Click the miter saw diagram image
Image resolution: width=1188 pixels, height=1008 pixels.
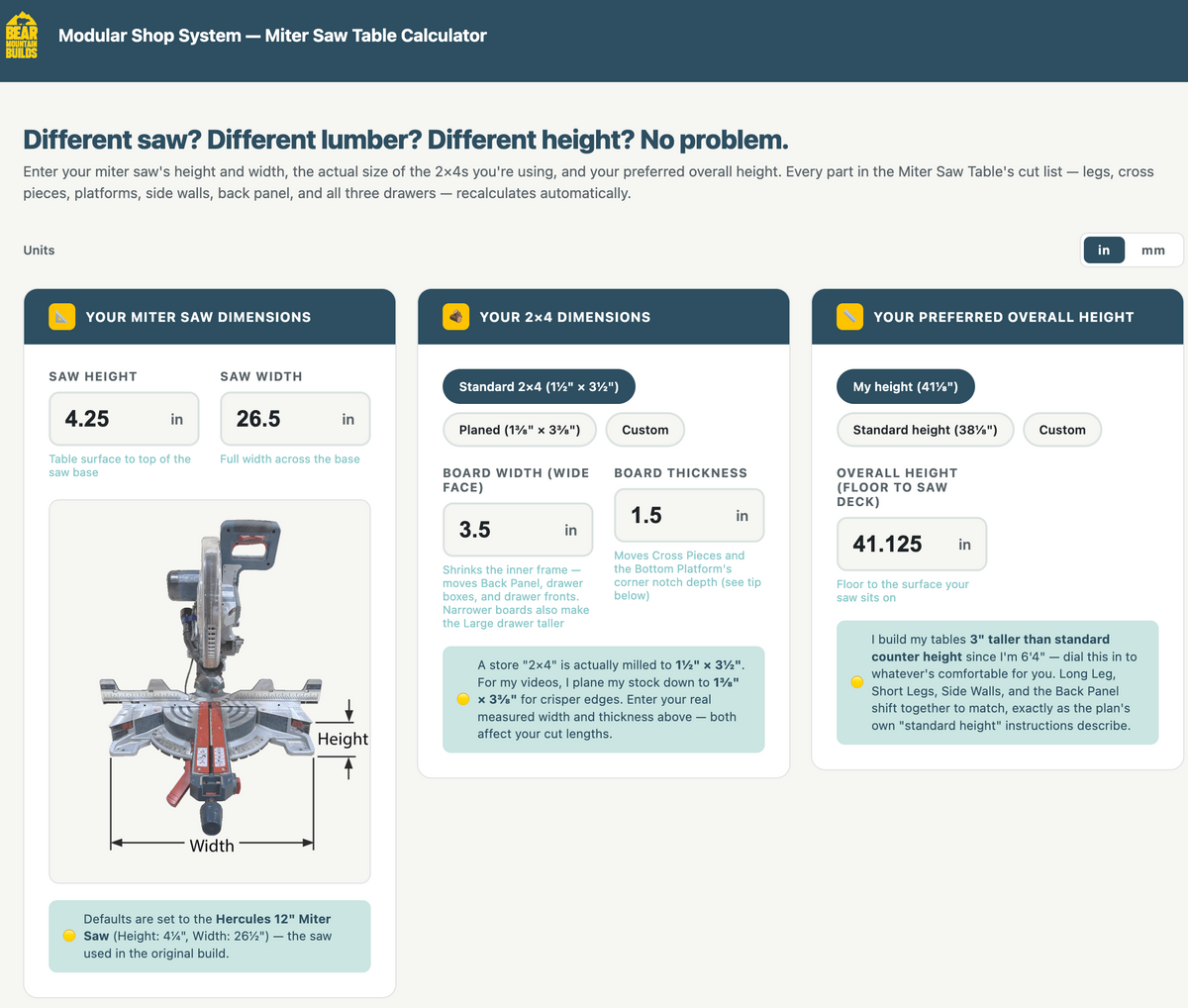tap(210, 691)
